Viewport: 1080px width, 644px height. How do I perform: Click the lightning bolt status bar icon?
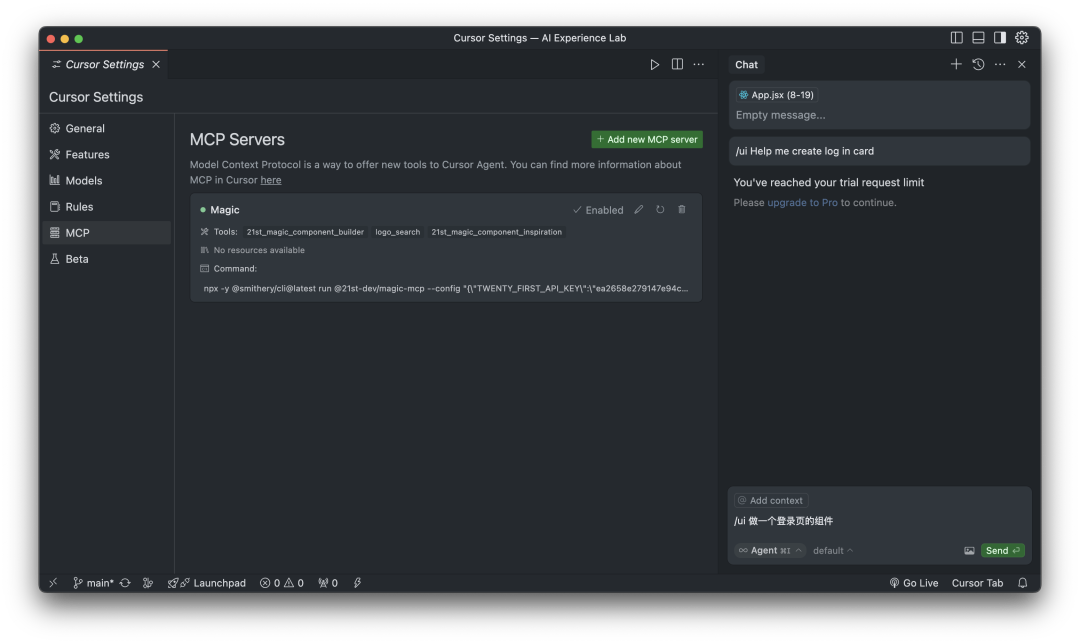pos(357,583)
